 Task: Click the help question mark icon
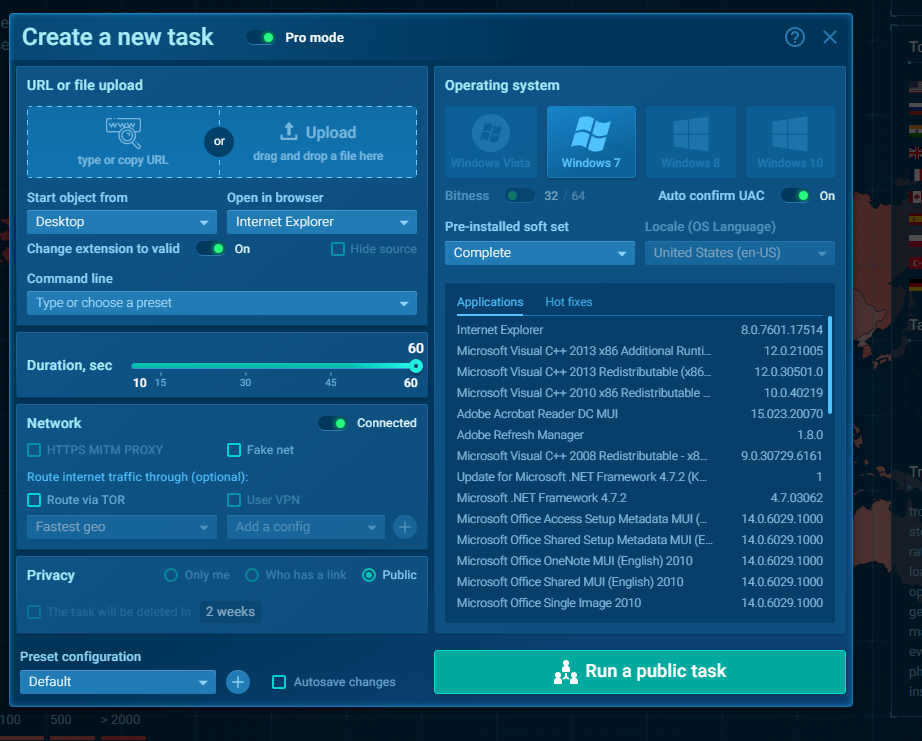(x=794, y=38)
